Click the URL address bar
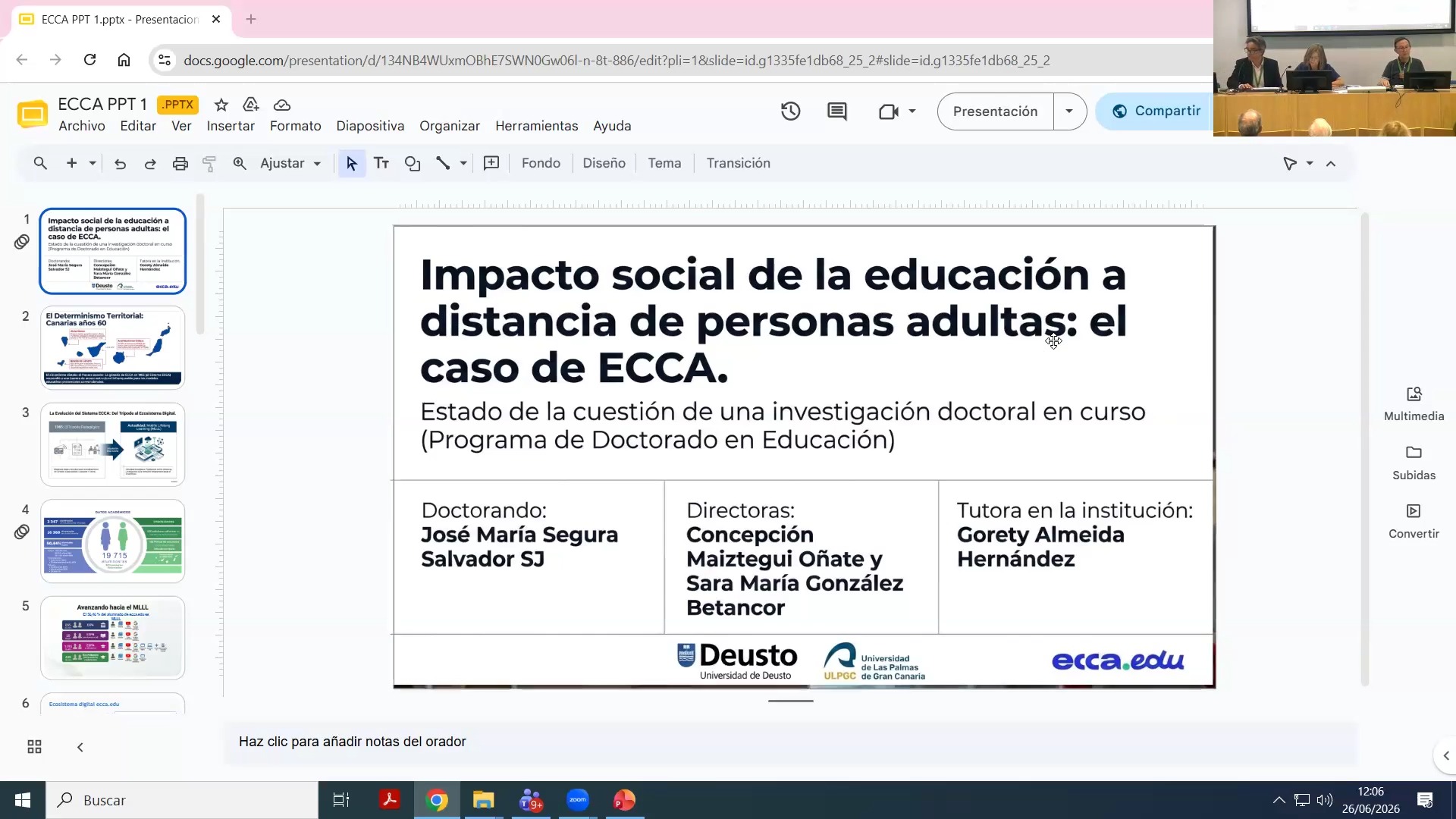 click(x=616, y=60)
